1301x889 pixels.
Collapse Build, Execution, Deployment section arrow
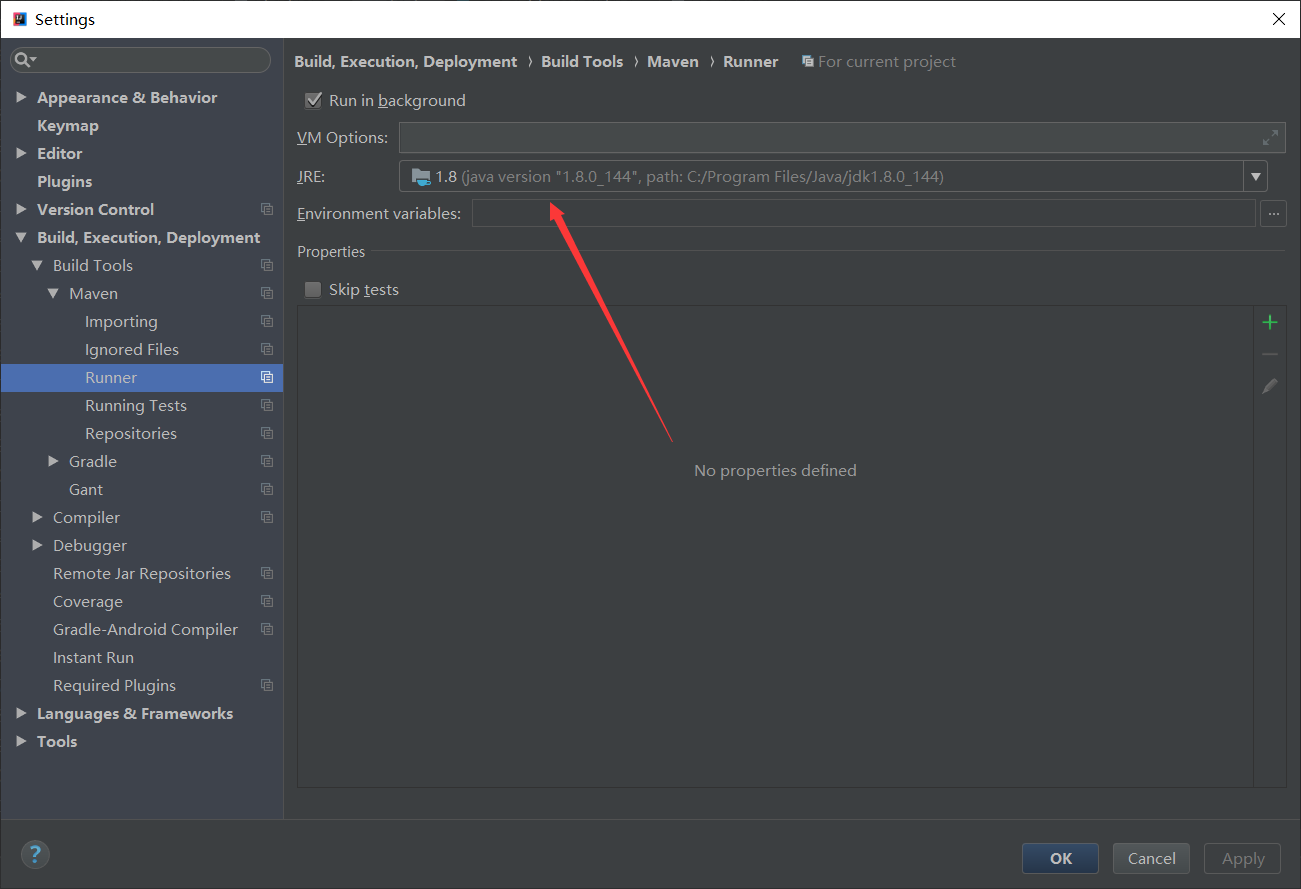pyautogui.click(x=21, y=237)
